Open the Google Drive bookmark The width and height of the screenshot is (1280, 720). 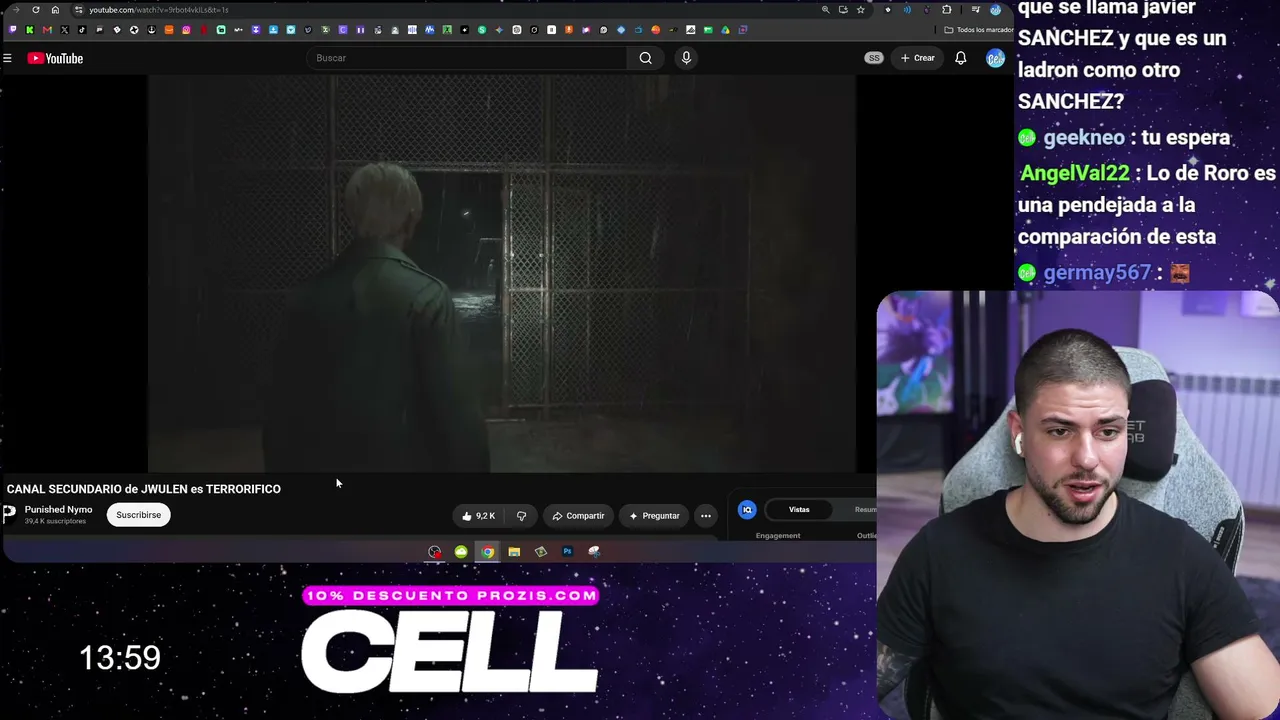(x=725, y=30)
